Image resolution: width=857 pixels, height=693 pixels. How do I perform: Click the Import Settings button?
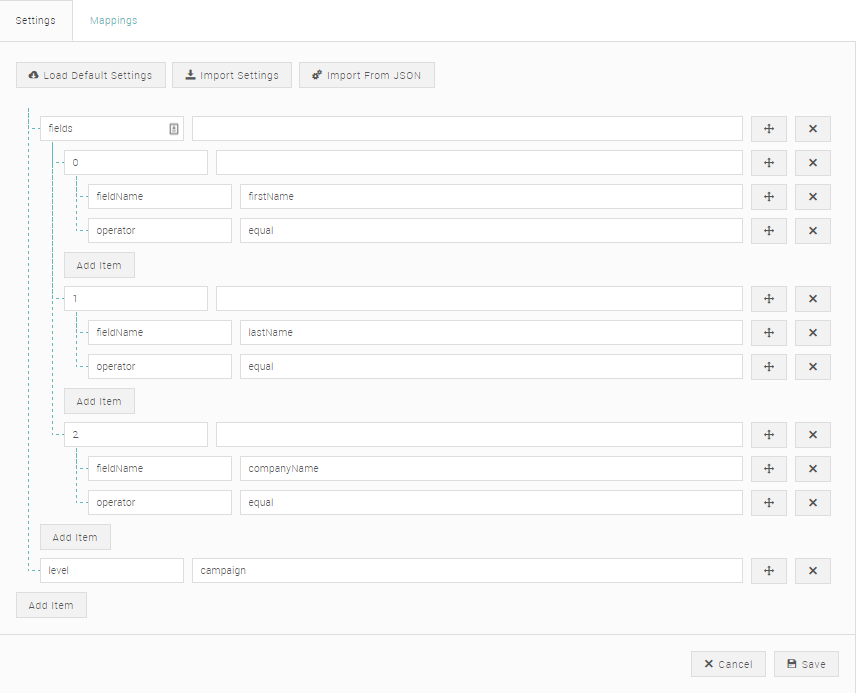pyautogui.click(x=232, y=75)
